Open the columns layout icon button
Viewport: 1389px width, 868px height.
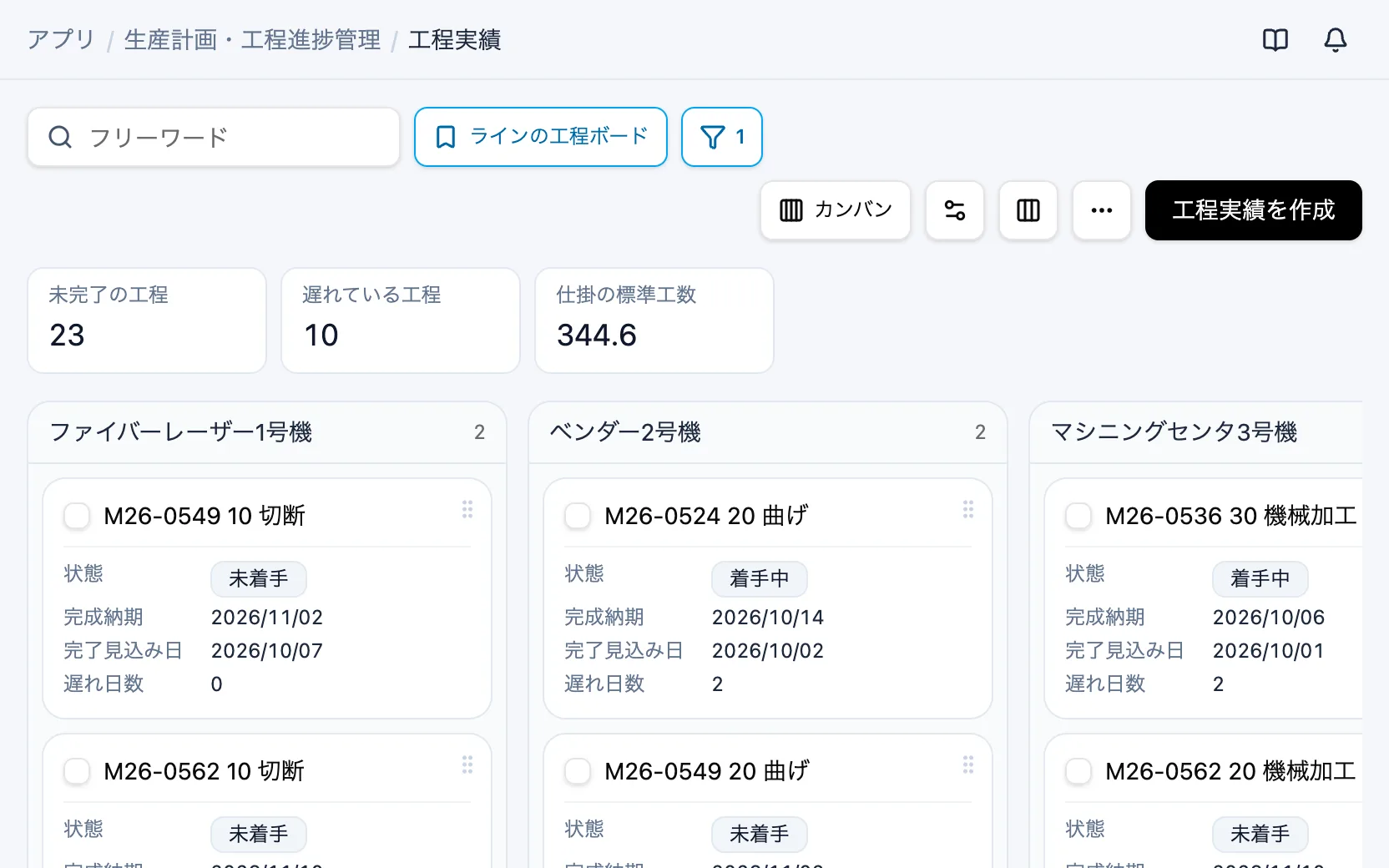pos(1028,210)
